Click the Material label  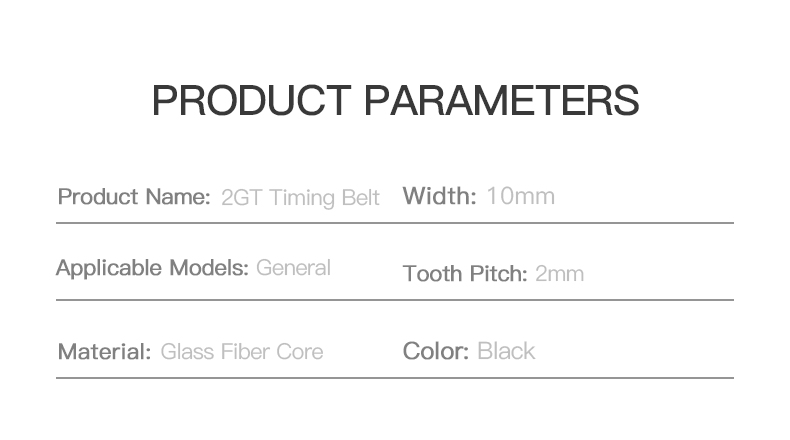coord(104,352)
